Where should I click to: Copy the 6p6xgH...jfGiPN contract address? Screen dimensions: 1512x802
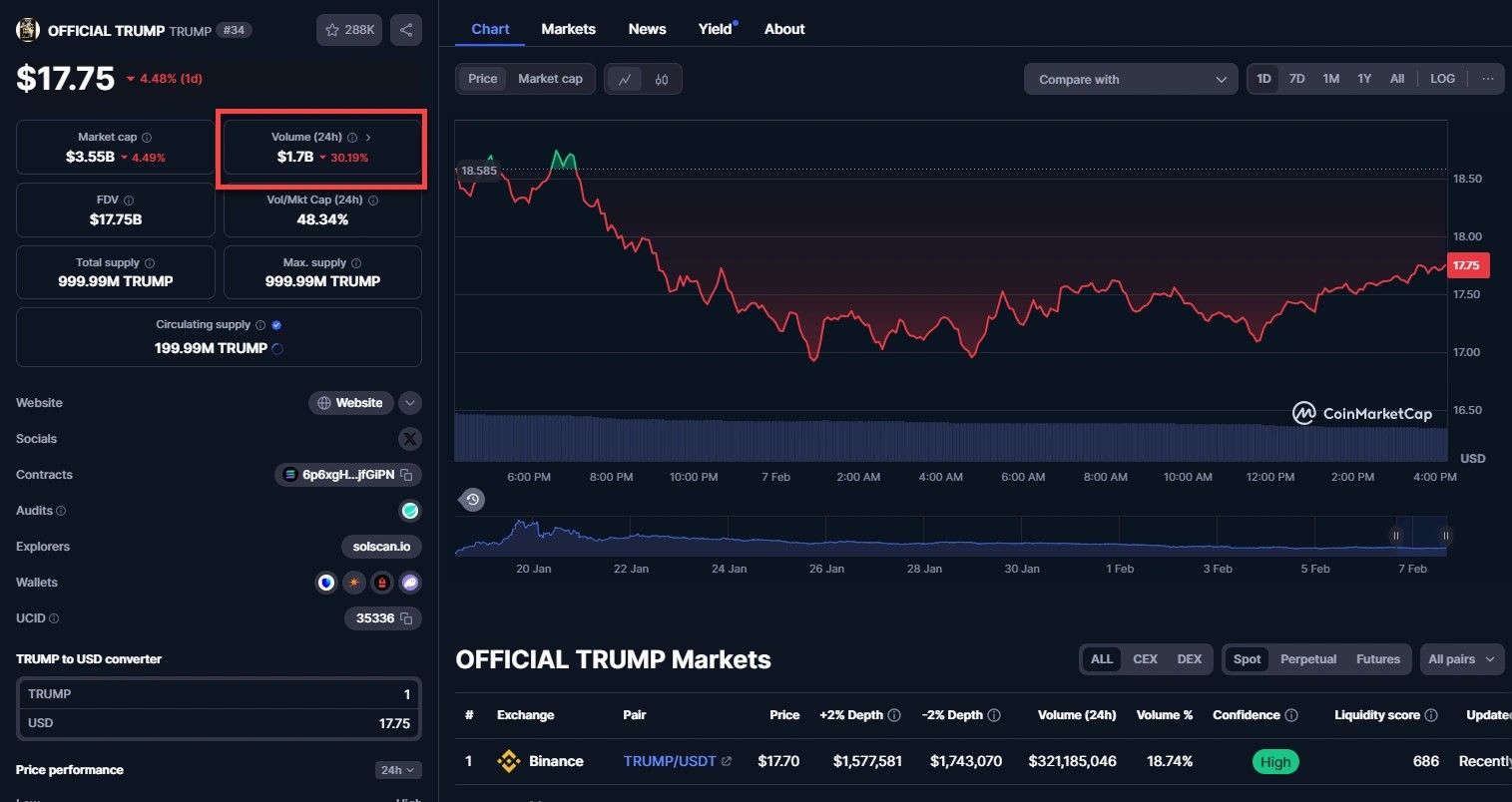coord(406,475)
